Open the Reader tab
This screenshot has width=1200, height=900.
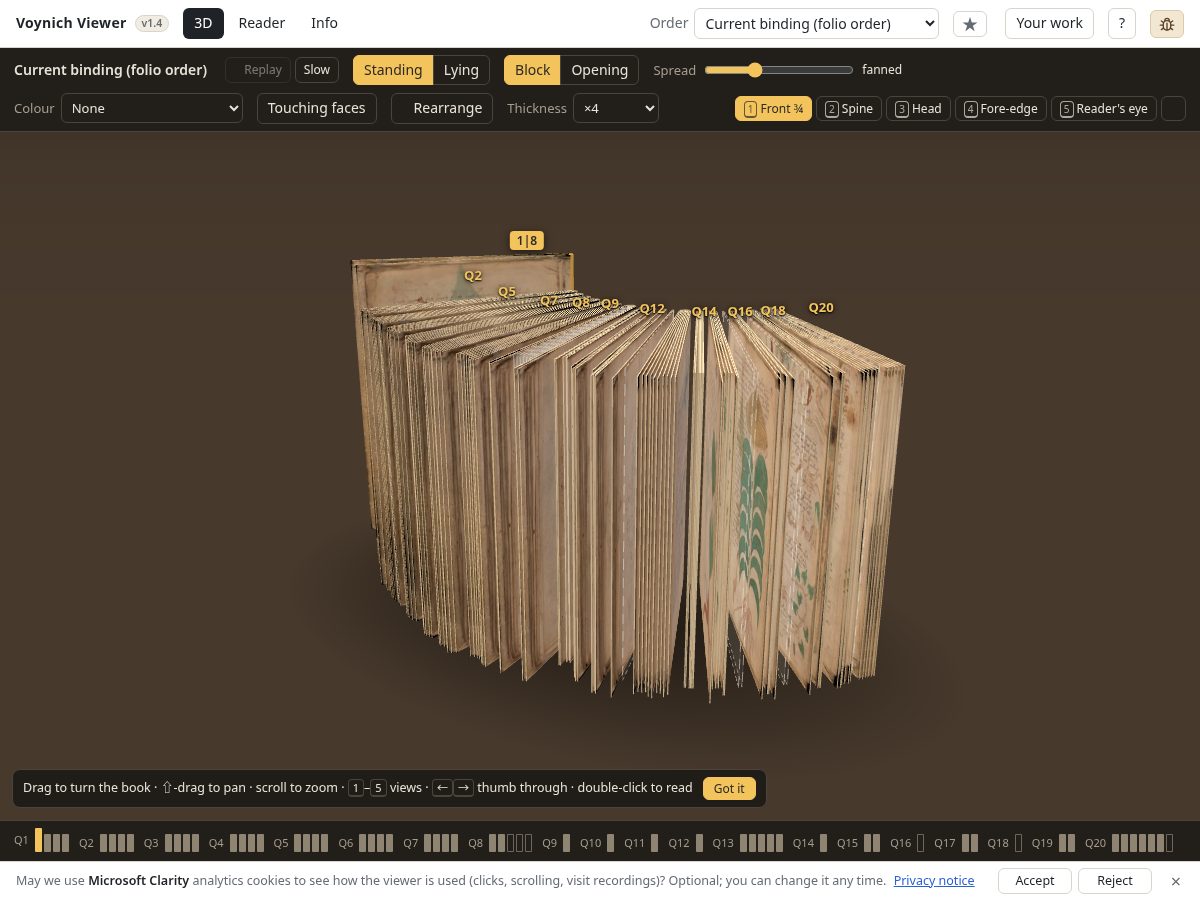click(262, 23)
